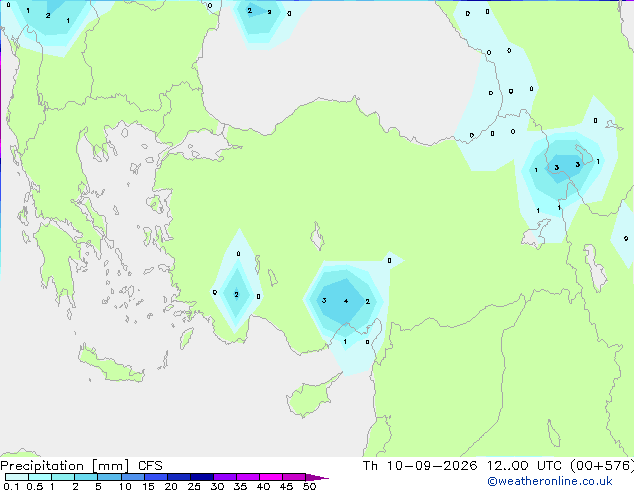The image size is (634, 490).
Task: Click the purple arrow tip at legend end
Action: (x=317, y=477)
